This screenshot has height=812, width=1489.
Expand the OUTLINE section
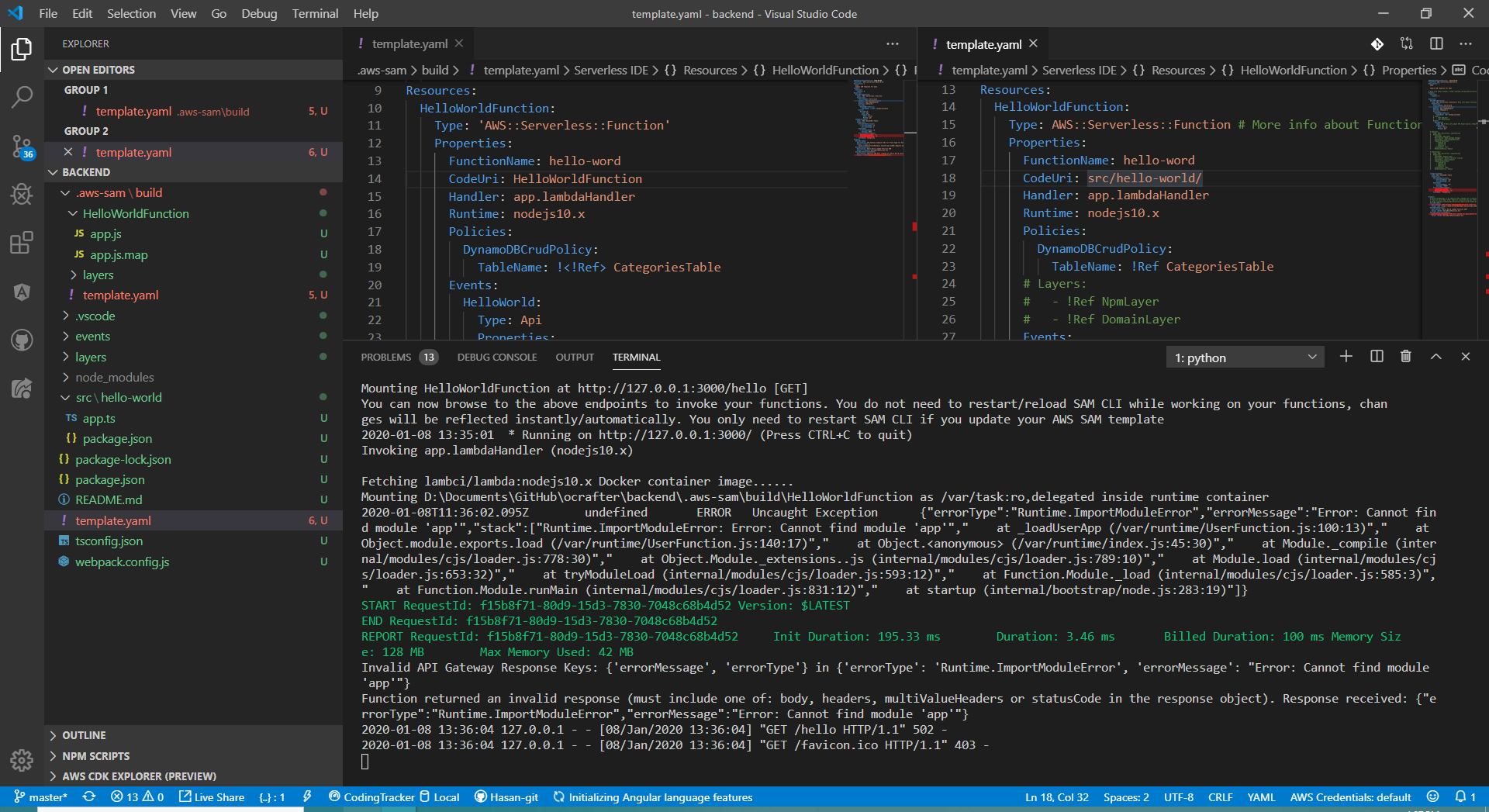click(84, 735)
